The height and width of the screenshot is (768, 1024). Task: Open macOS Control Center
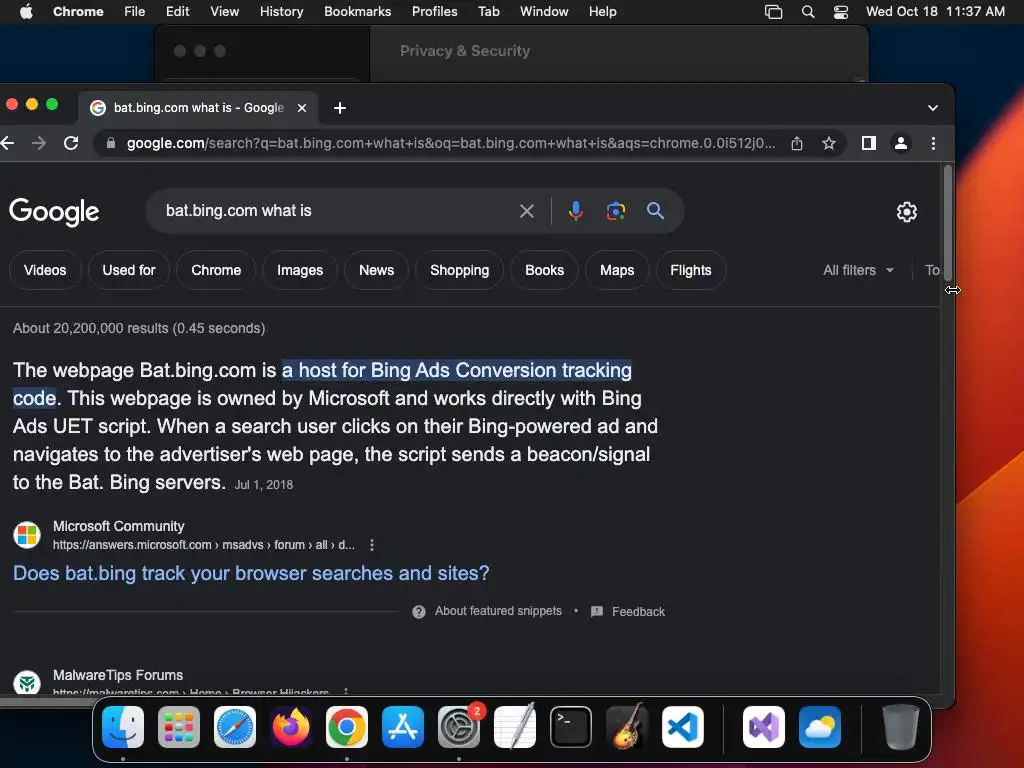(x=840, y=12)
